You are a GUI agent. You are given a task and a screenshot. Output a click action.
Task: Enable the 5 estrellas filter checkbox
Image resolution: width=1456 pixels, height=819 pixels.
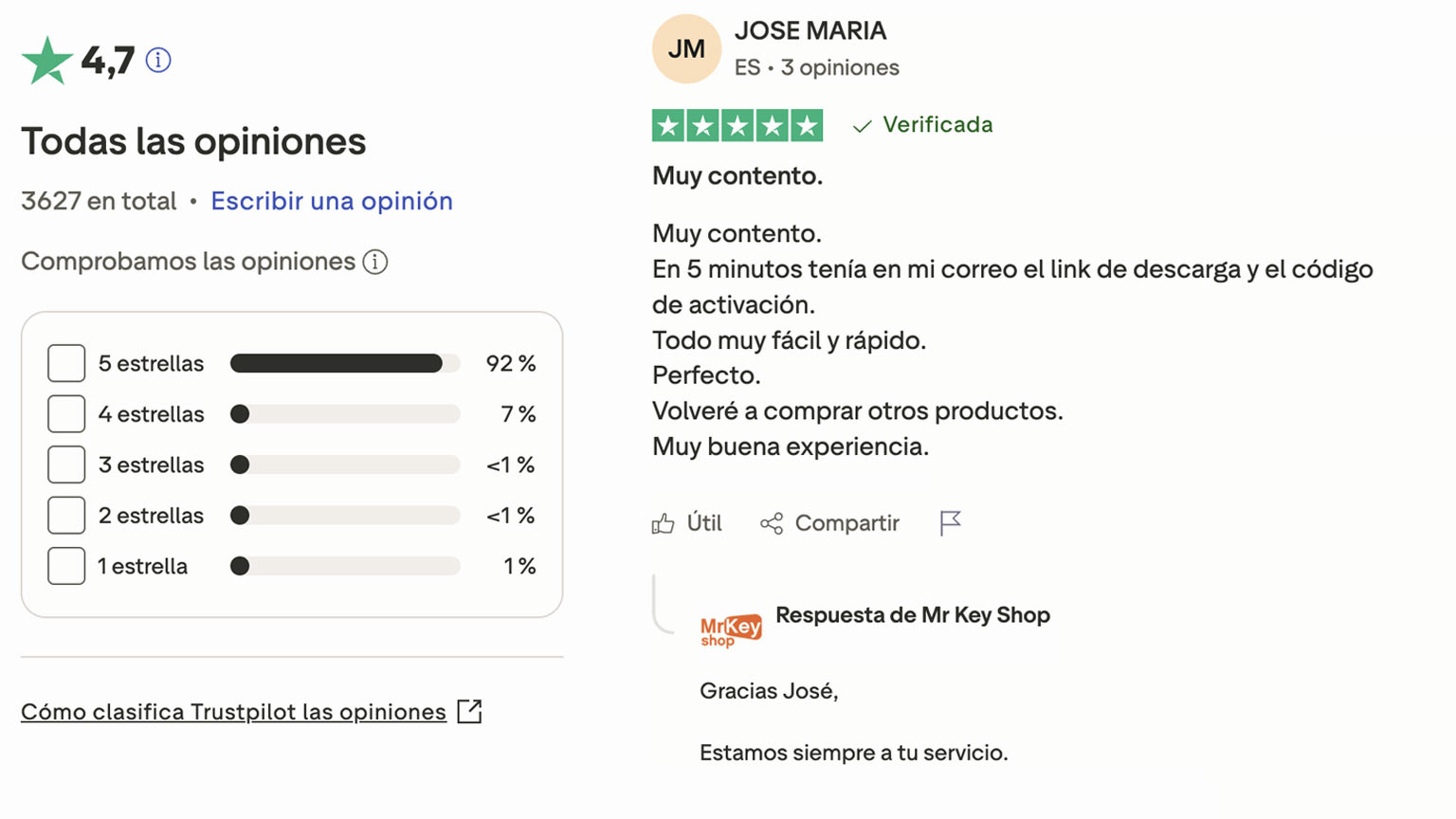pyautogui.click(x=66, y=362)
